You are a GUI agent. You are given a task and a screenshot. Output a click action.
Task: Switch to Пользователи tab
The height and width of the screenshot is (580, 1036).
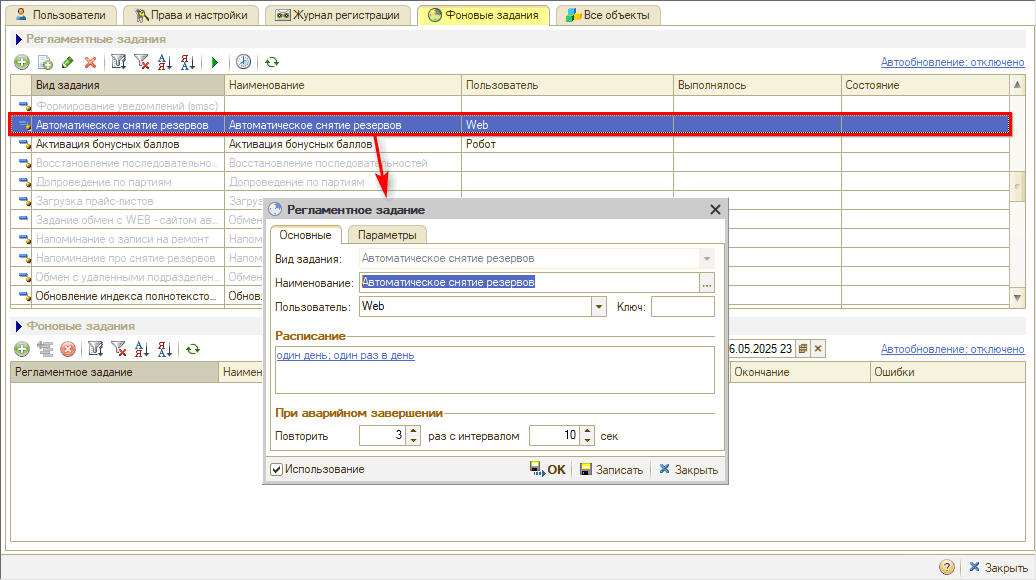pyautogui.click(x=61, y=15)
